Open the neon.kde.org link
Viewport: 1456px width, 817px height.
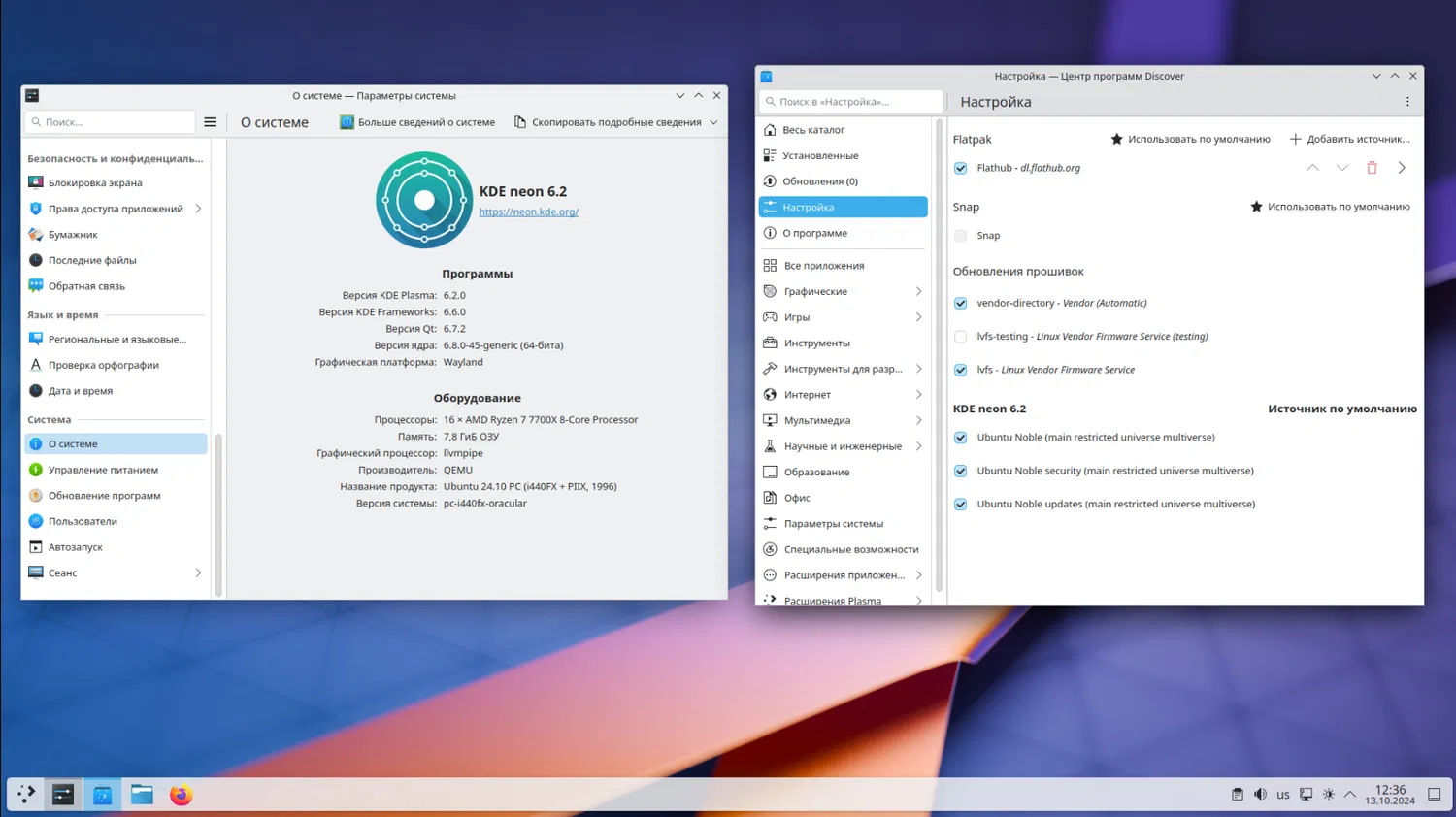[x=528, y=212]
